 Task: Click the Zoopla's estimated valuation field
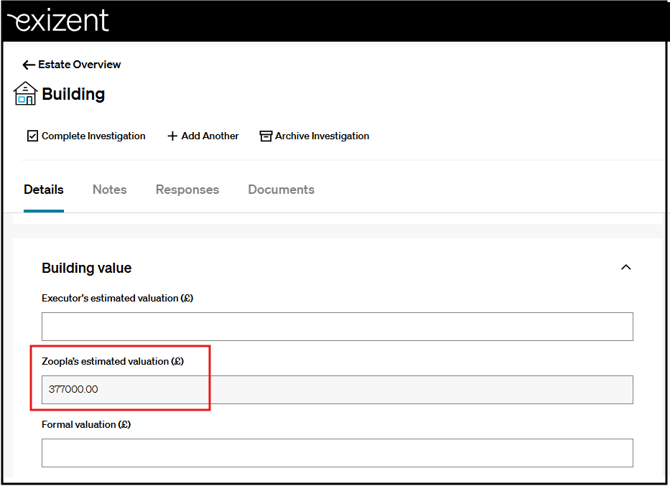point(337,389)
